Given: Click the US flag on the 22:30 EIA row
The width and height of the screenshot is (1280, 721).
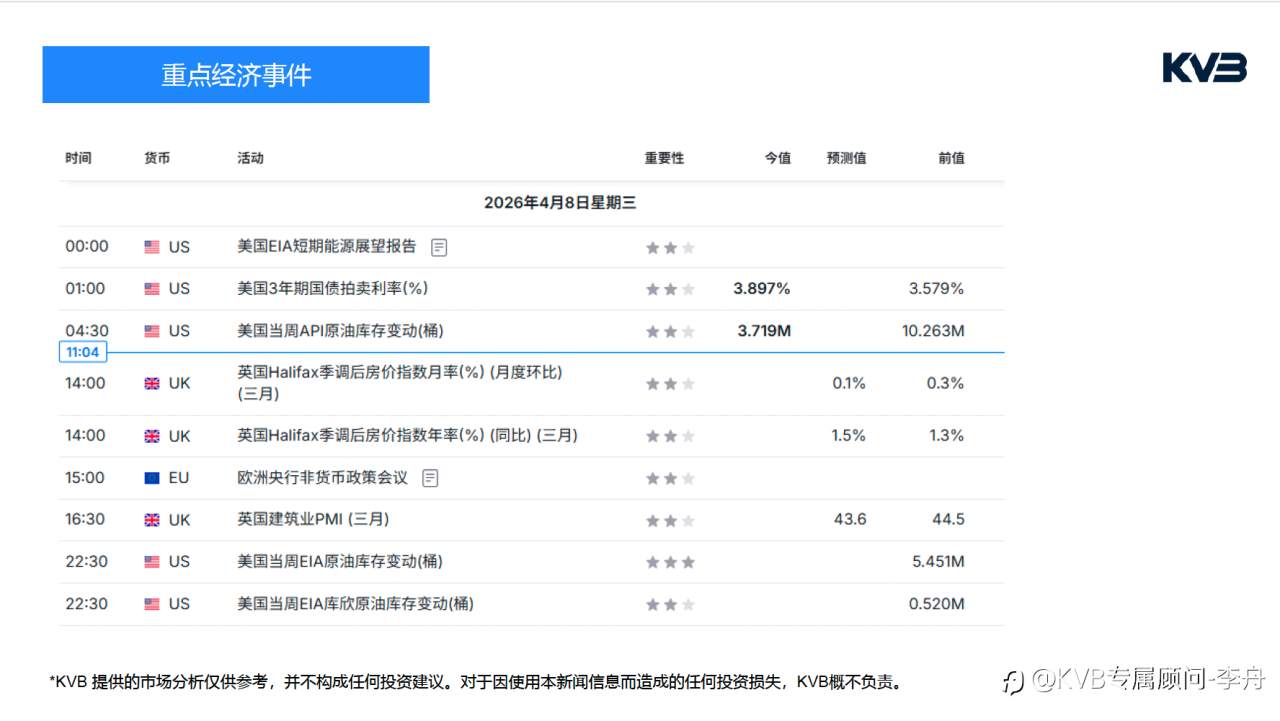Looking at the screenshot, I should (152, 561).
